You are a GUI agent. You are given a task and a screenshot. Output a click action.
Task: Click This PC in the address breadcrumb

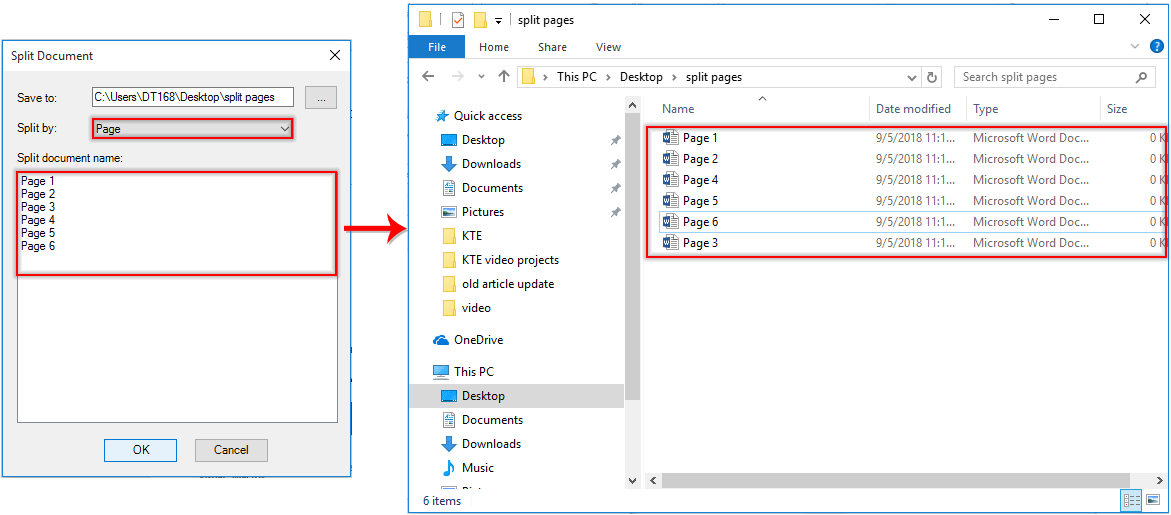point(578,77)
